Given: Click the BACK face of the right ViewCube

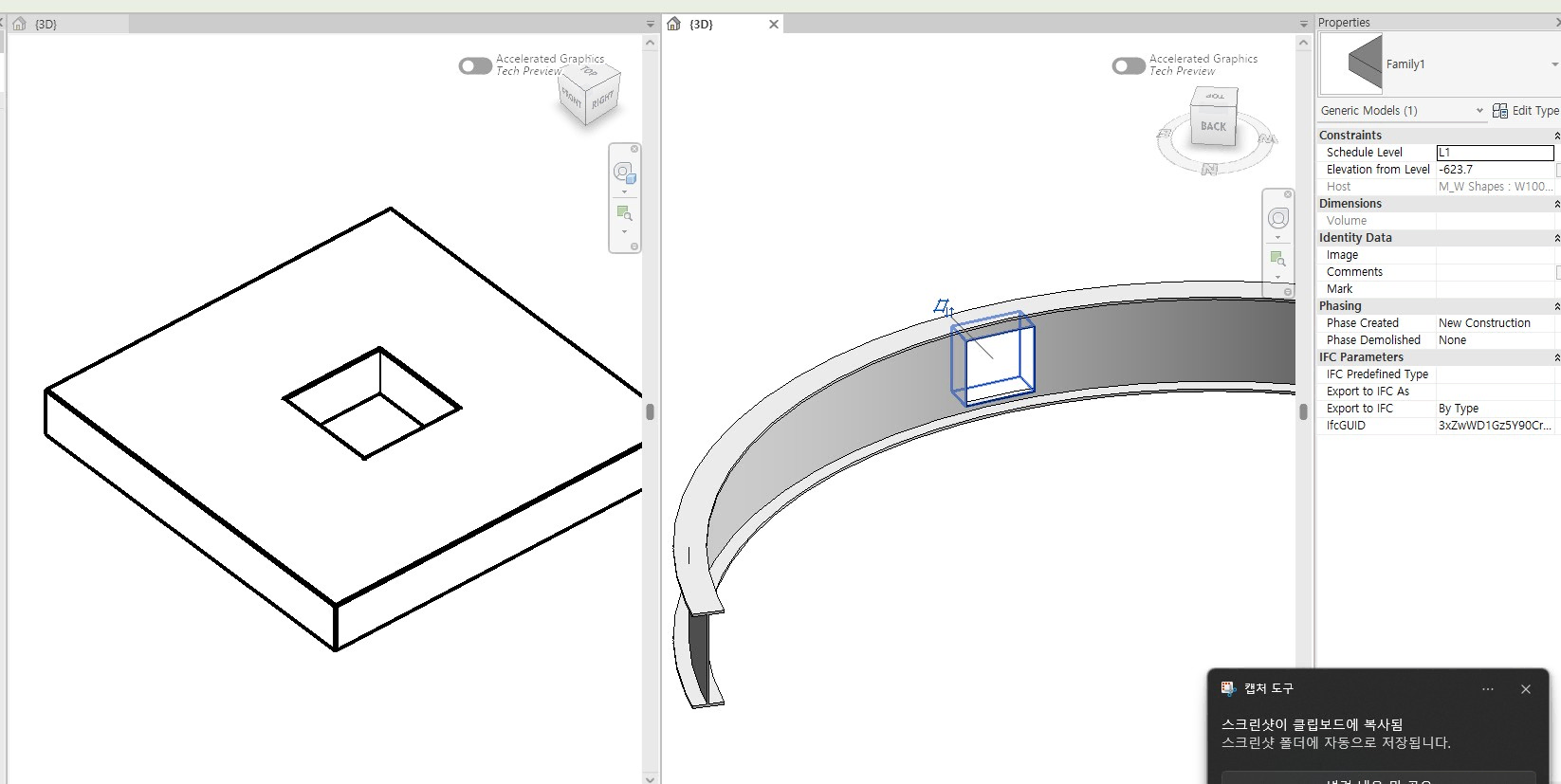Looking at the screenshot, I should (x=1213, y=126).
